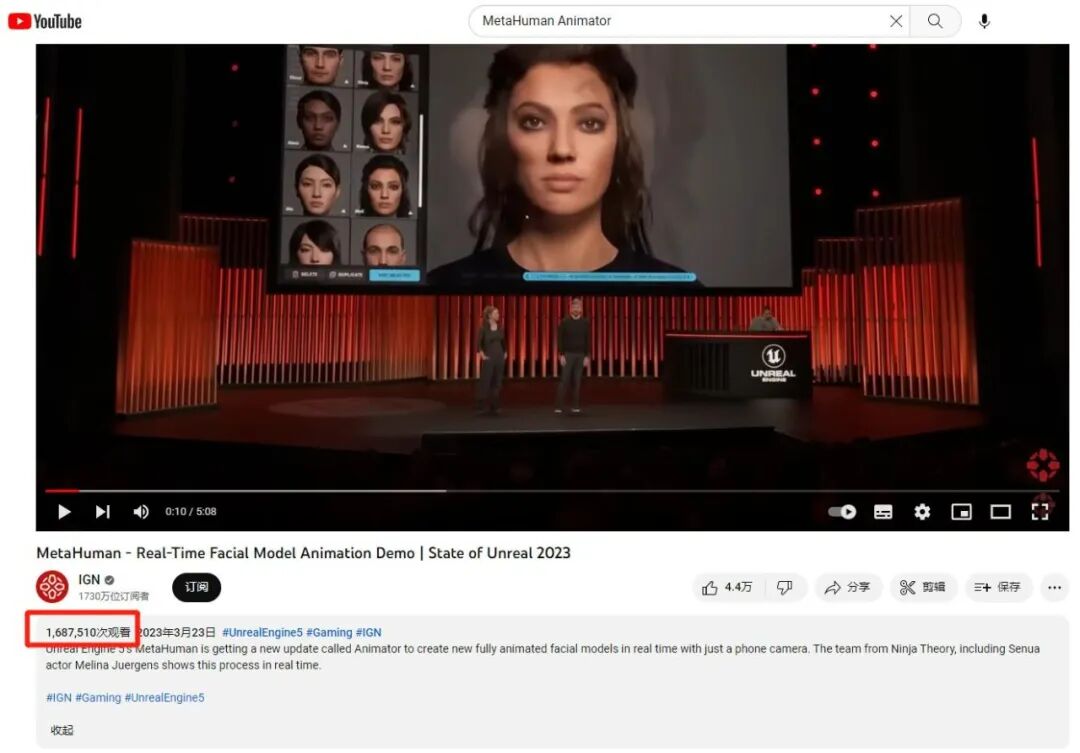
Task: Click the 1,687,510次观看 view count
Action: (88, 632)
